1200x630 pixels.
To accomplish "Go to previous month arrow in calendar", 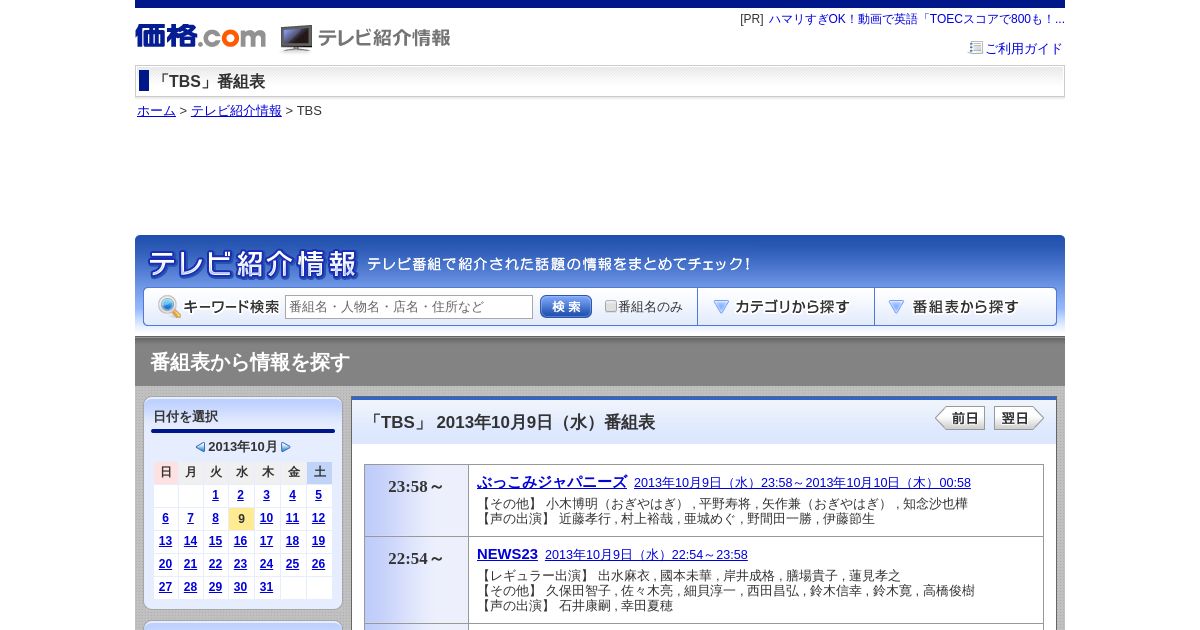I will click(x=200, y=447).
